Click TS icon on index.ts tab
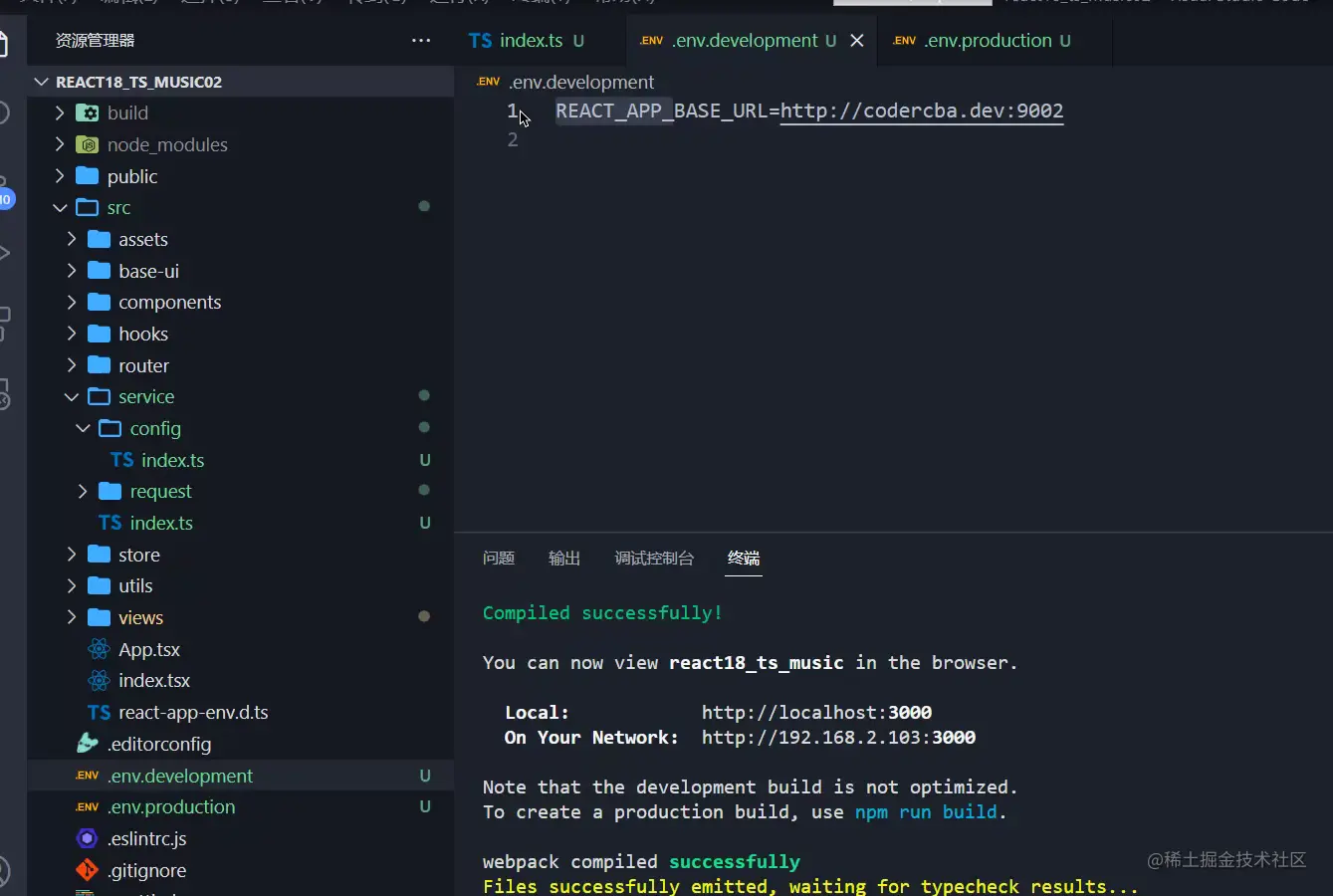 coord(480,41)
